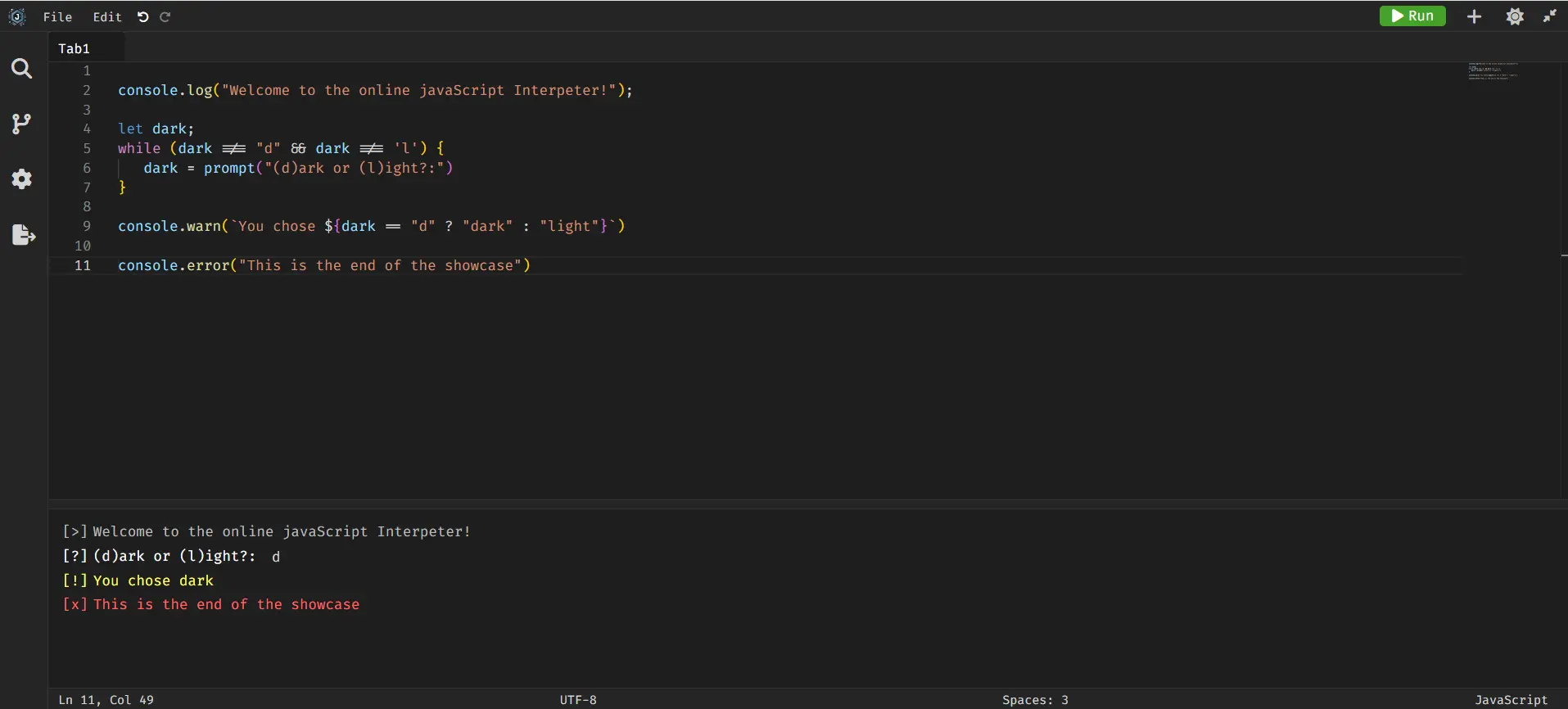Viewport: 1568px width, 709px height.
Task: Open the settings gear in sidebar
Action: [x=22, y=178]
